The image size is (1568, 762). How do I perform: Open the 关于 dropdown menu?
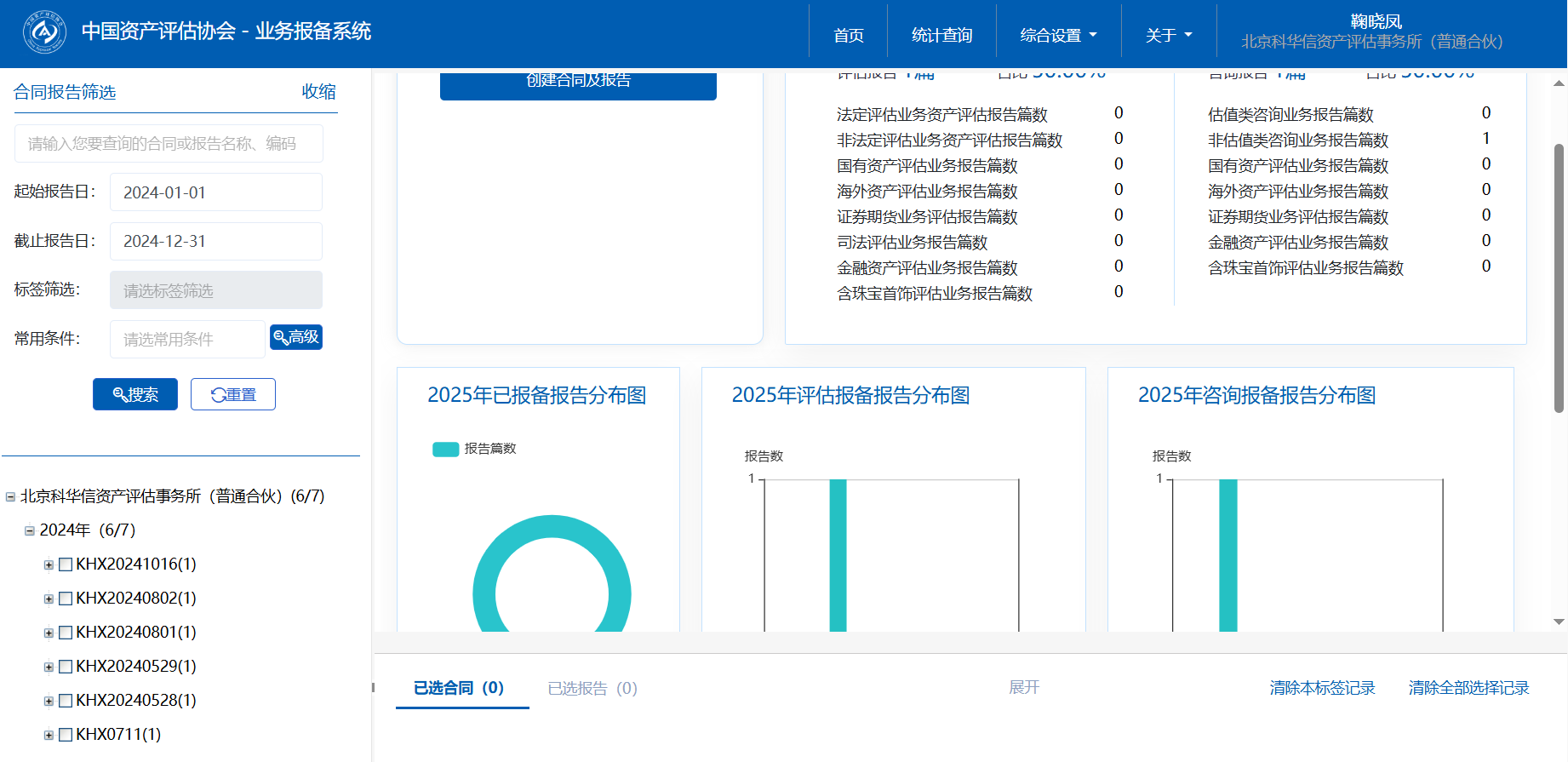click(x=1168, y=35)
